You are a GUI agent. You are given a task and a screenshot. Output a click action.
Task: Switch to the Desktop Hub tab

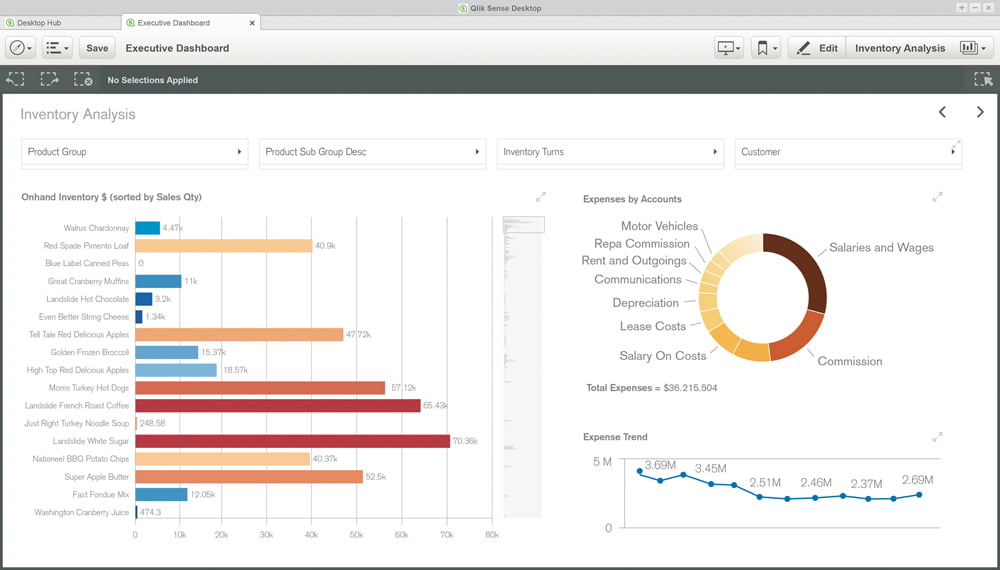click(60, 22)
